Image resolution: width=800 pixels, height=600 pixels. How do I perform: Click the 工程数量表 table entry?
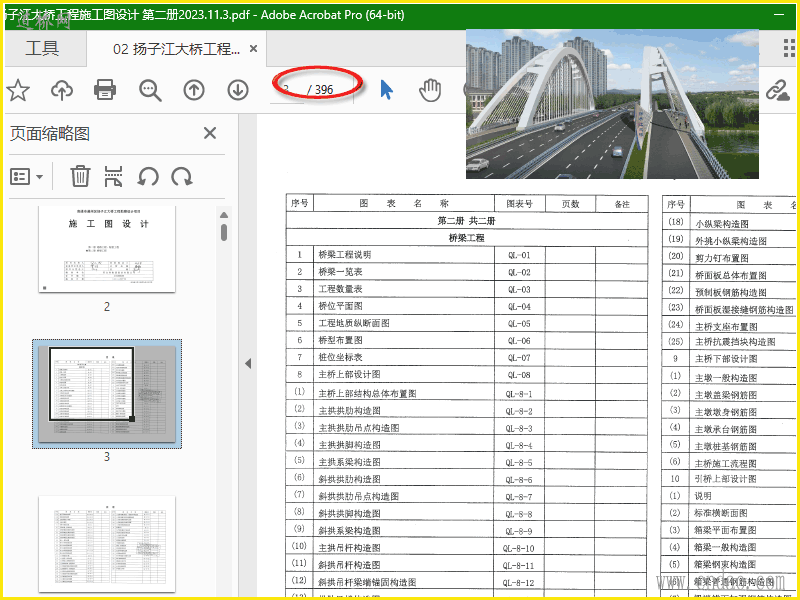(340, 289)
